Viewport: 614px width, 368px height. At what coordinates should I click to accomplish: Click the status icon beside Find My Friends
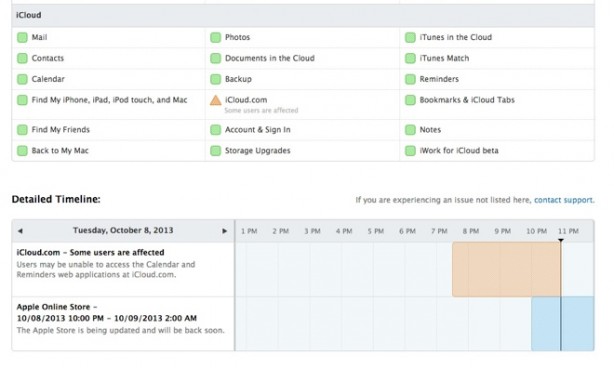22,130
